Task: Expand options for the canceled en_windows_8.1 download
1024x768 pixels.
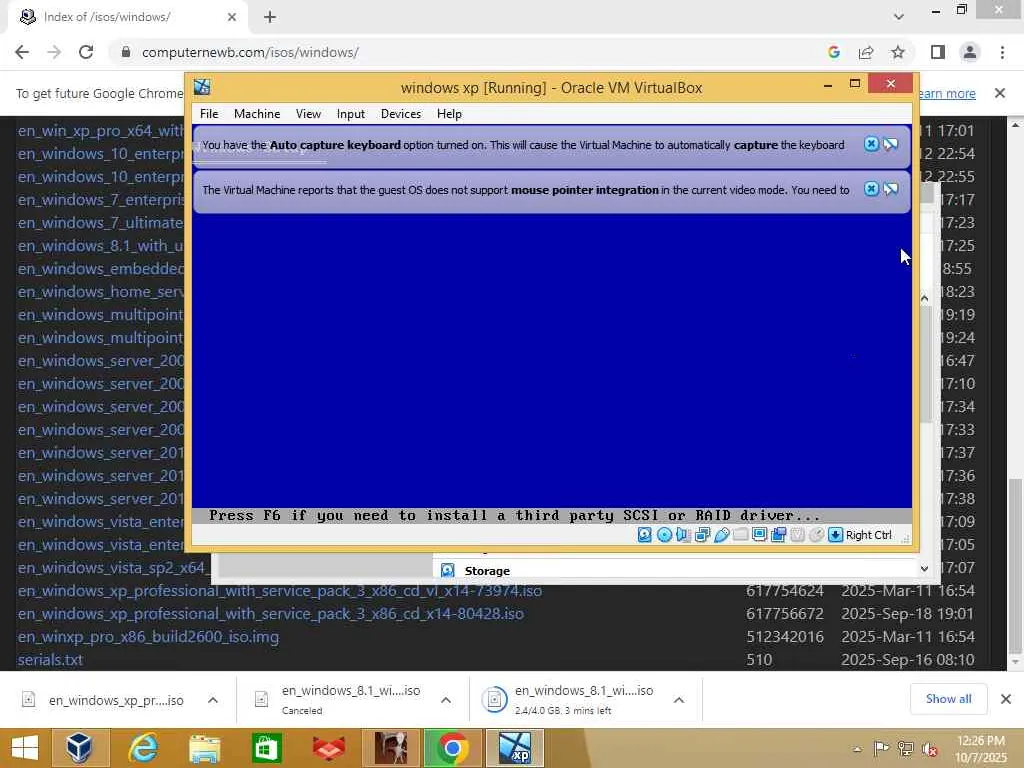Action: tap(446, 700)
